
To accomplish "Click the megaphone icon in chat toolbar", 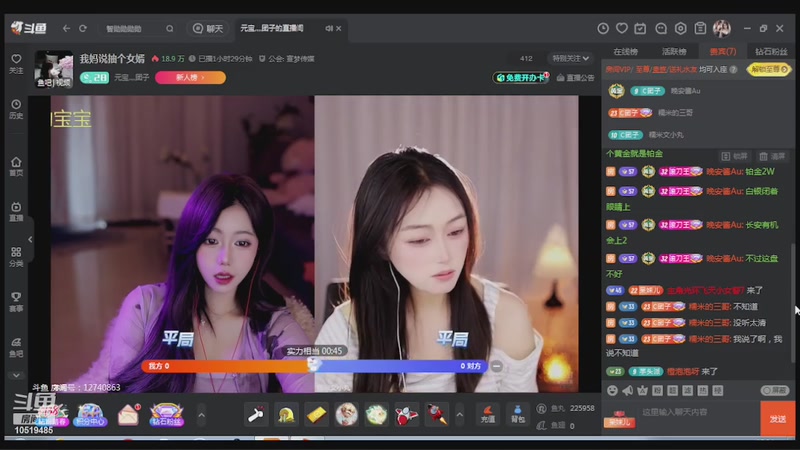I will tap(627, 390).
